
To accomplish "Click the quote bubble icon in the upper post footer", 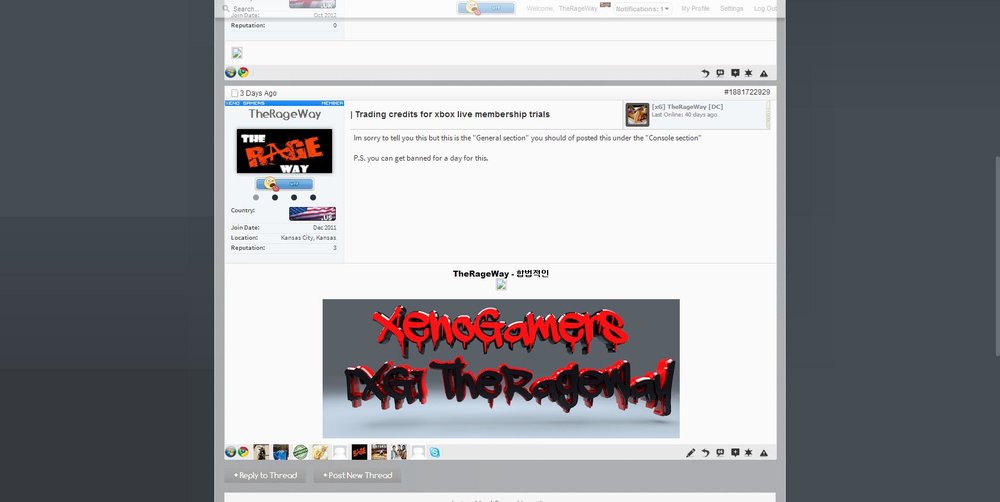I will 720,73.
